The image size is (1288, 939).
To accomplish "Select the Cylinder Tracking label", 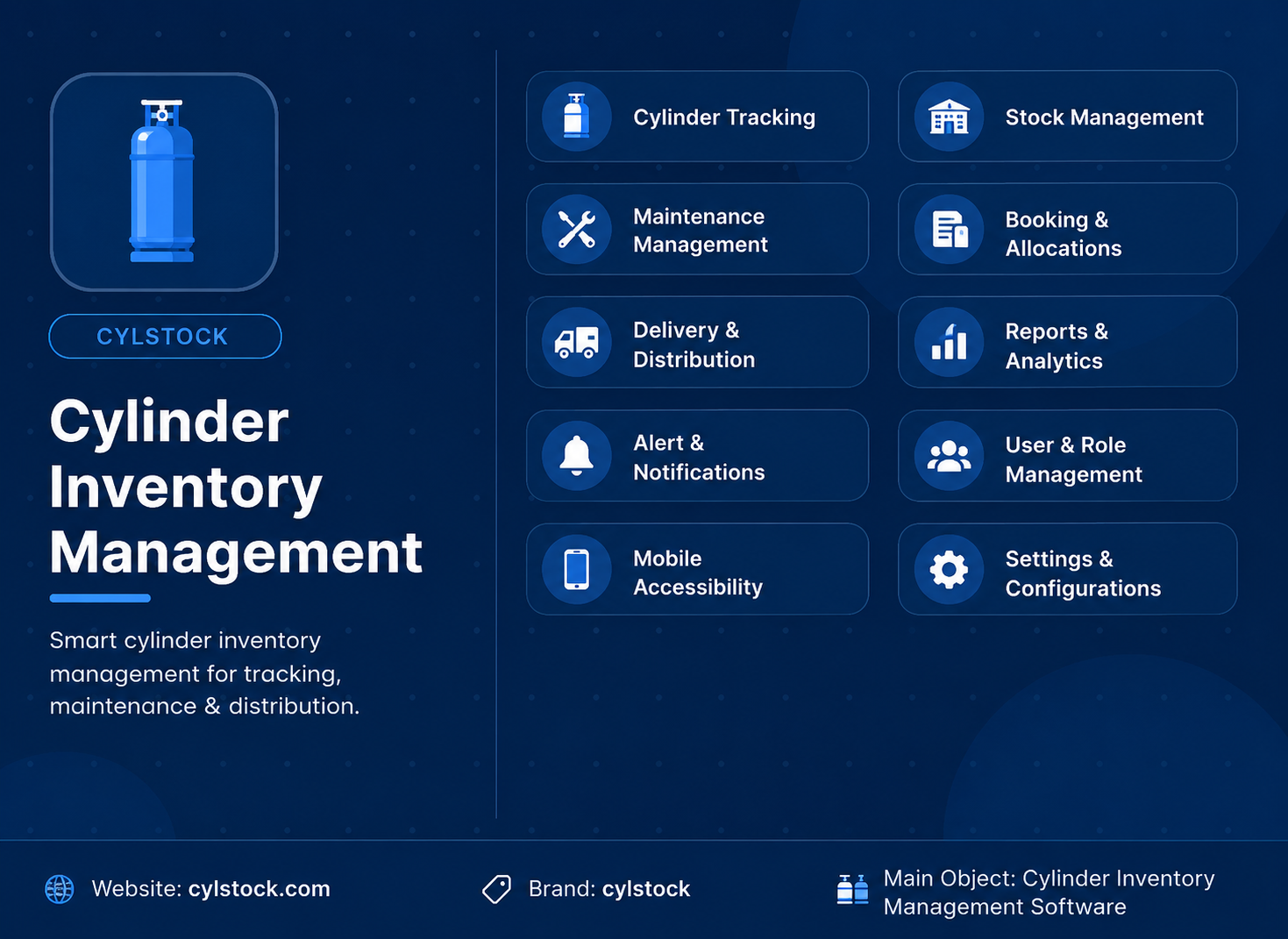I will 724,117.
